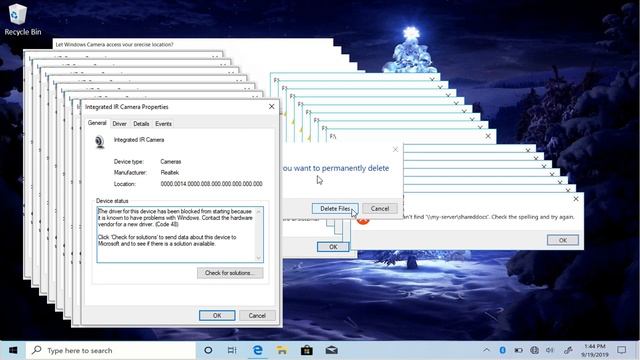The height and width of the screenshot is (360, 640).
Task: Open Task View from the taskbar
Action: 232,350
